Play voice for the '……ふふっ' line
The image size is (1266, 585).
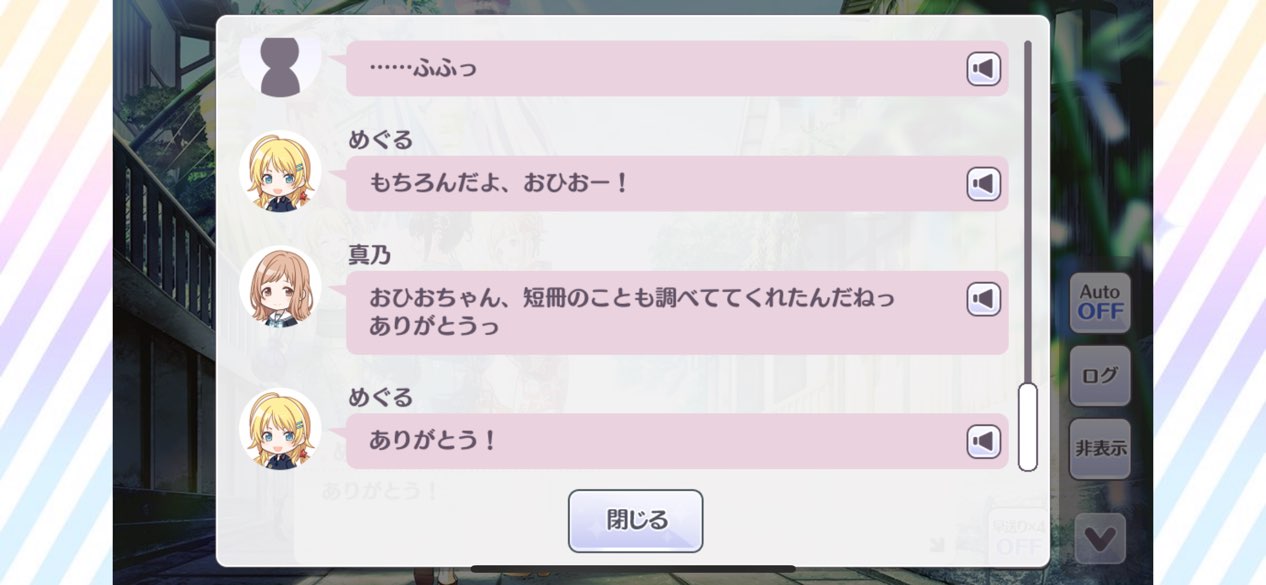tap(984, 69)
